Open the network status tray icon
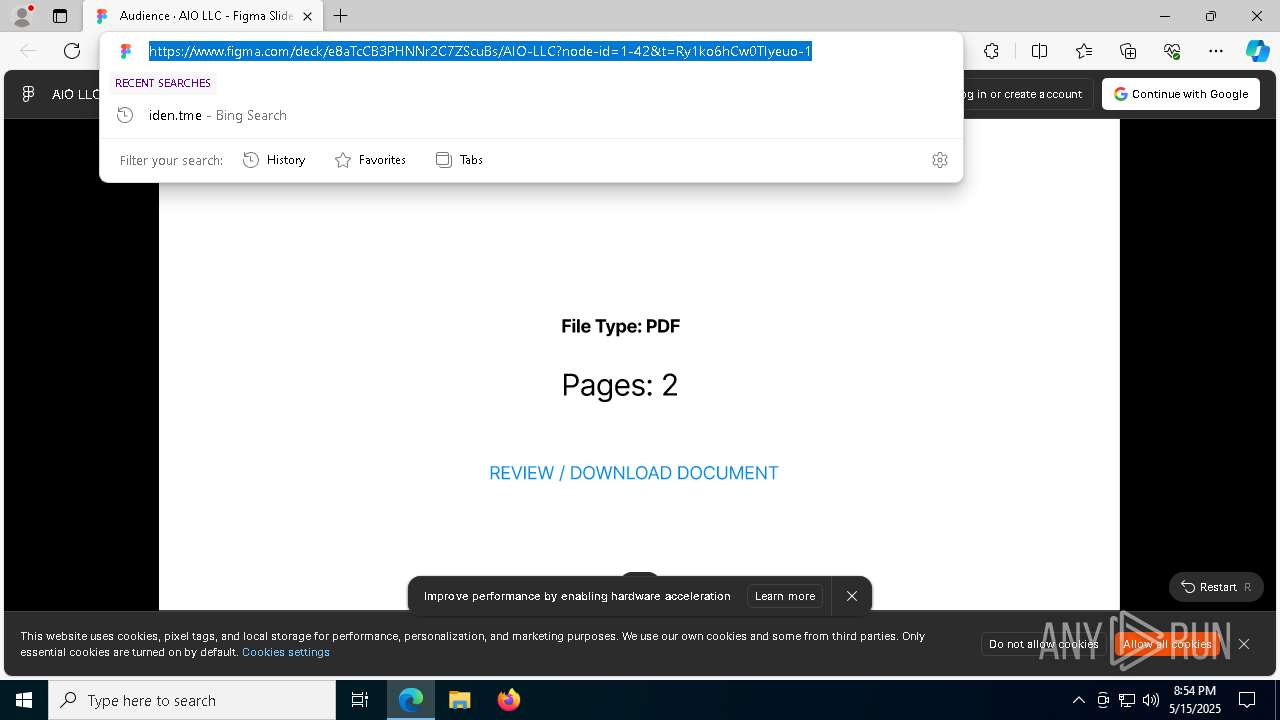Viewport: 1280px width, 720px height. point(1127,700)
